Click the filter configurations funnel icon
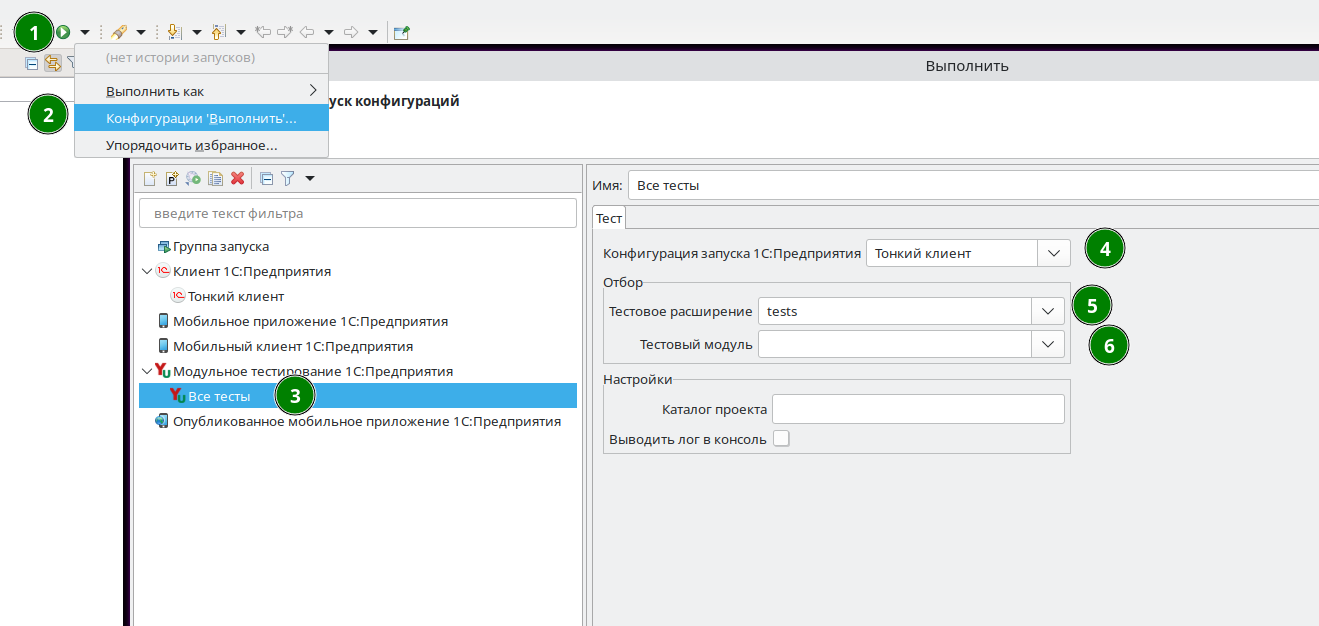 [287, 179]
